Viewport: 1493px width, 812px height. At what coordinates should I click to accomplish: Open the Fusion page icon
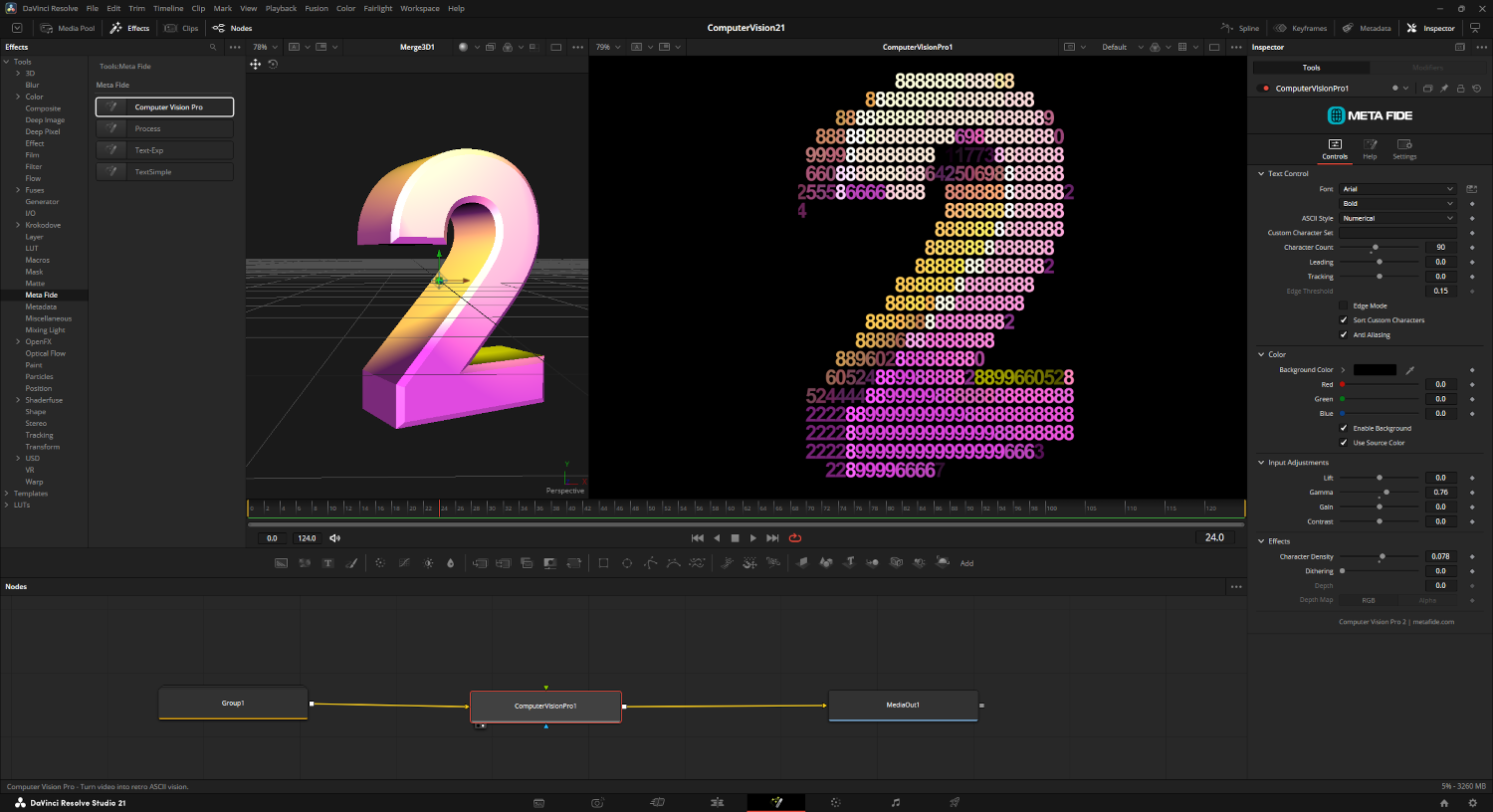[x=776, y=802]
